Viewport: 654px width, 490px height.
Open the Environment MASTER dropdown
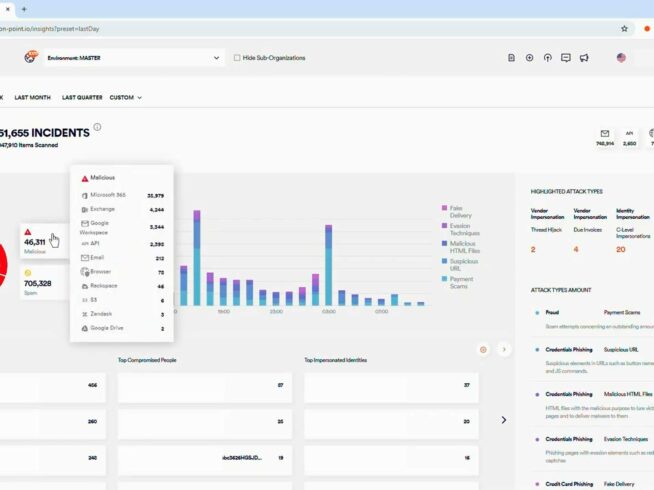click(x=134, y=58)
